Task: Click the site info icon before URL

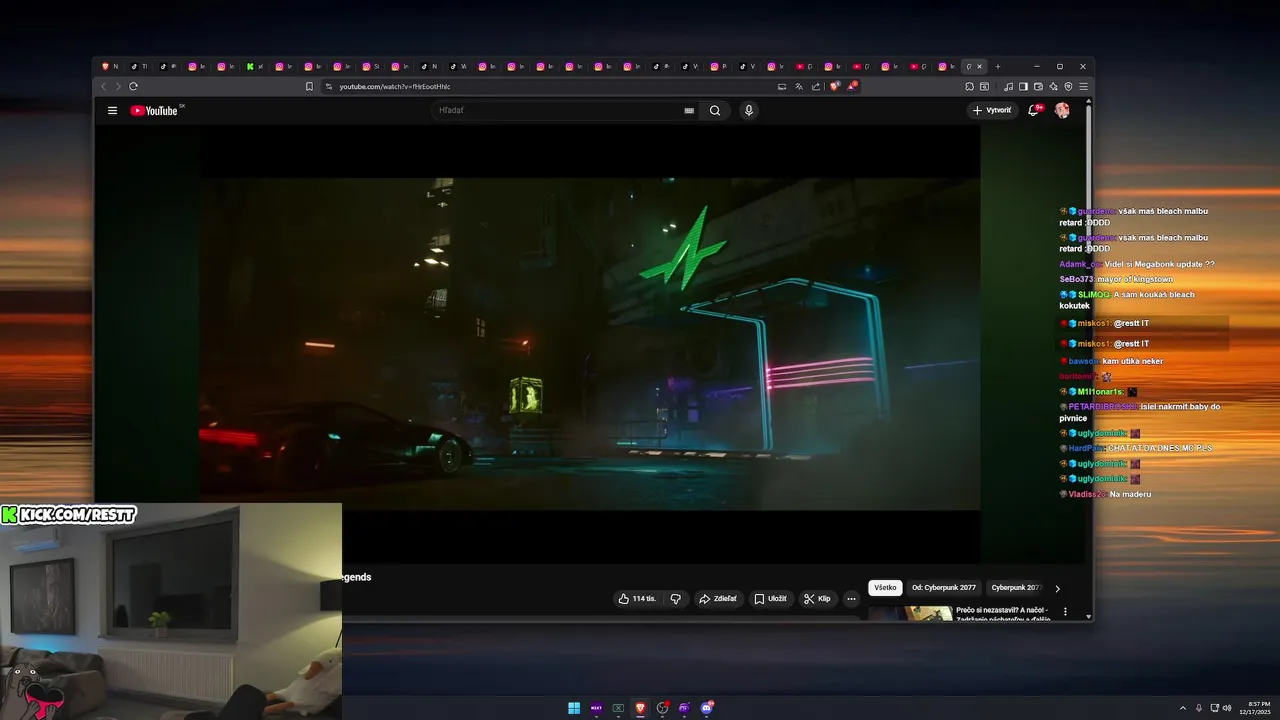Action: (328, 87)
